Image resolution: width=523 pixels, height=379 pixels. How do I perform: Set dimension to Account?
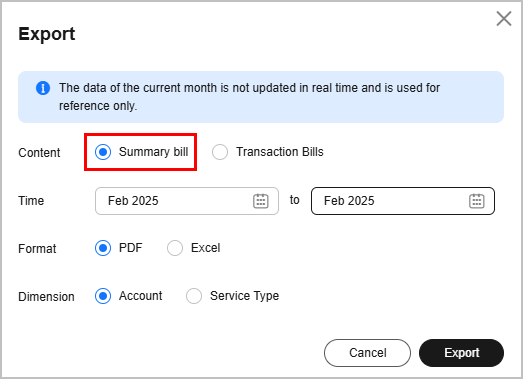[103, 296]
